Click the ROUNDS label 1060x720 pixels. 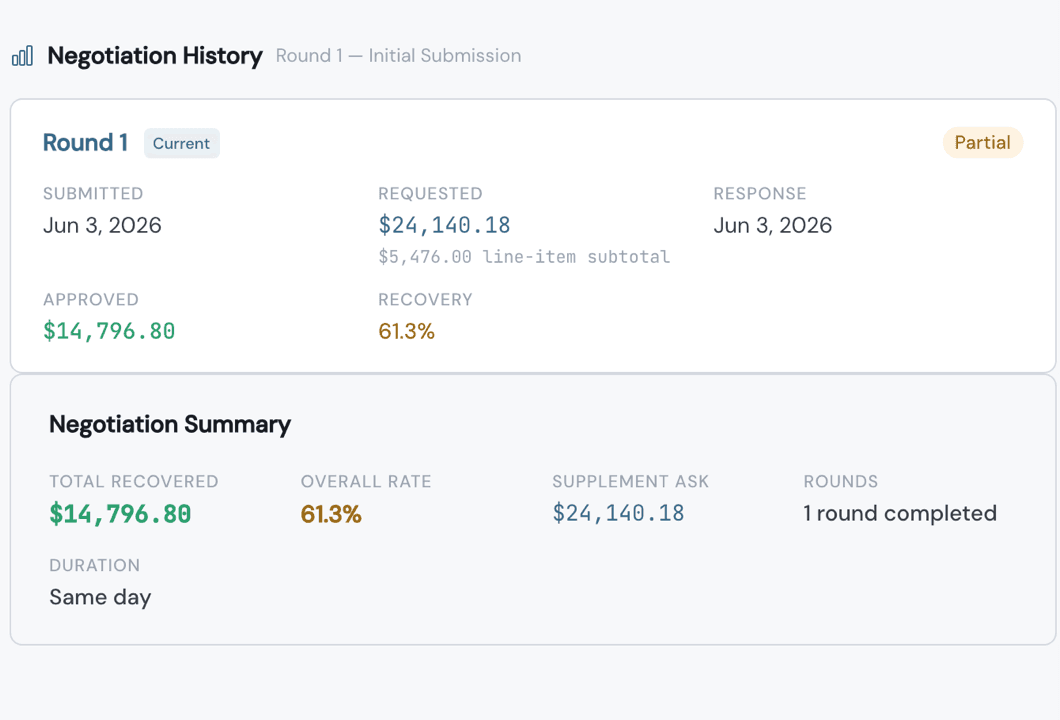840,481
